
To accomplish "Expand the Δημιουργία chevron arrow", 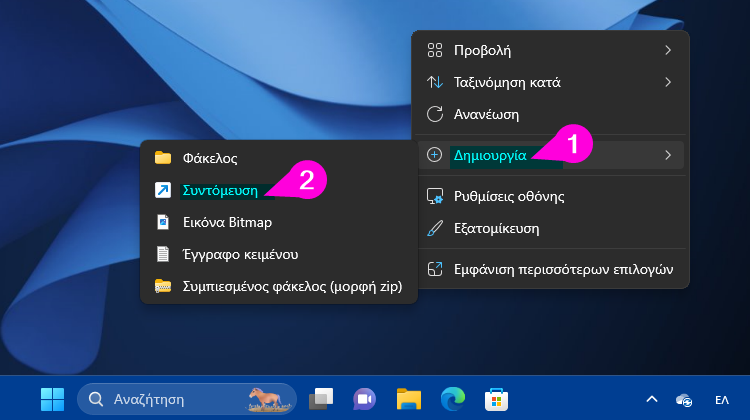I will 668,155.
